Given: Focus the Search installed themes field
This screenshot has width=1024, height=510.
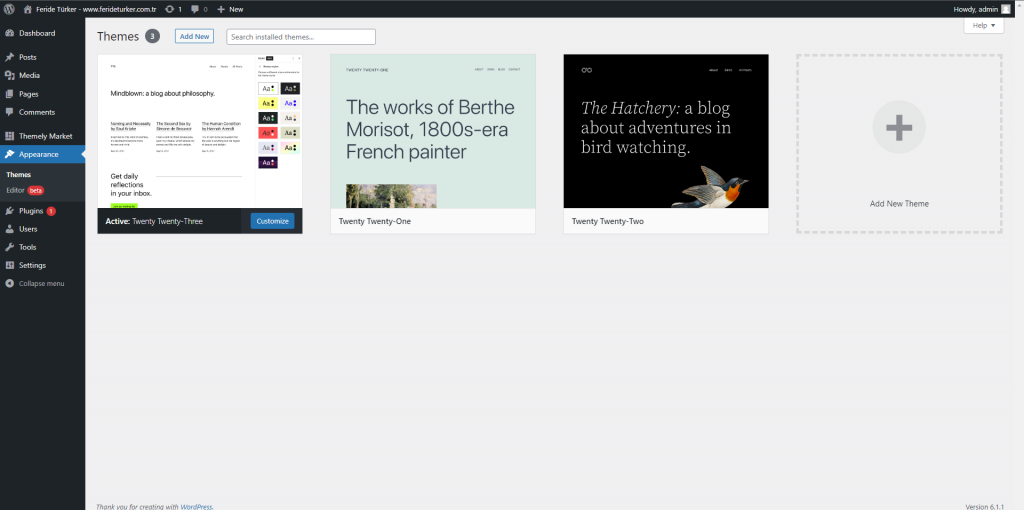Looking at the screenshot, I should [301, 37].
